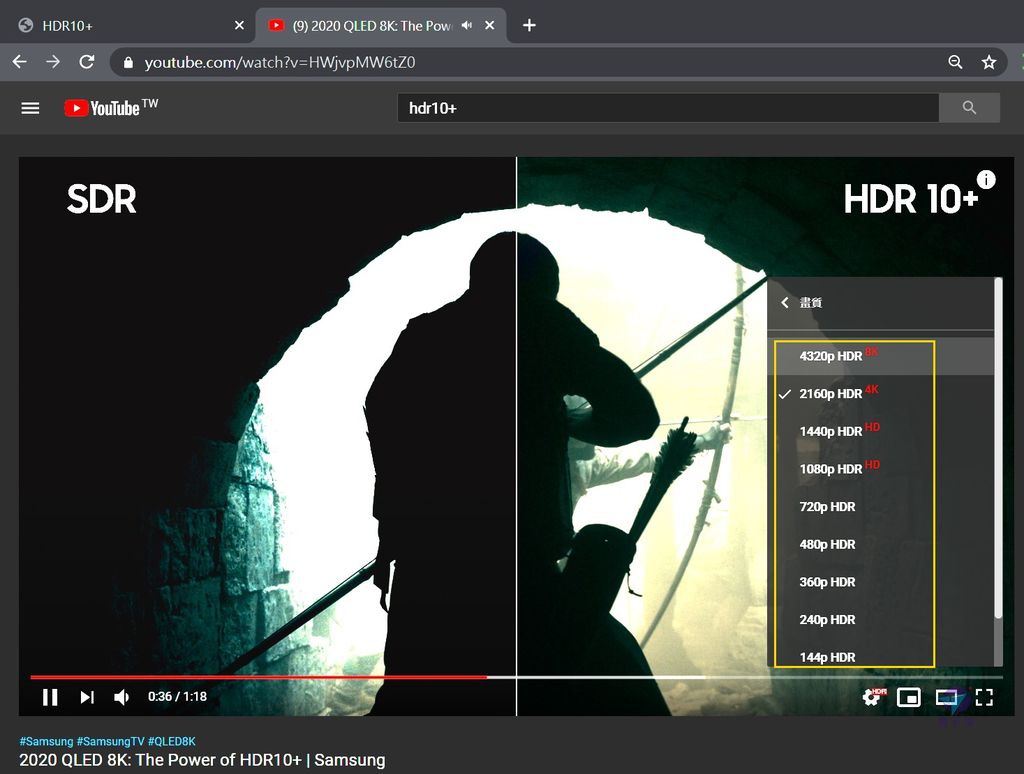The image size is (1024, 774).
Task: Select the 2020 QLED 8K video tab
Action: pos(381,25)
